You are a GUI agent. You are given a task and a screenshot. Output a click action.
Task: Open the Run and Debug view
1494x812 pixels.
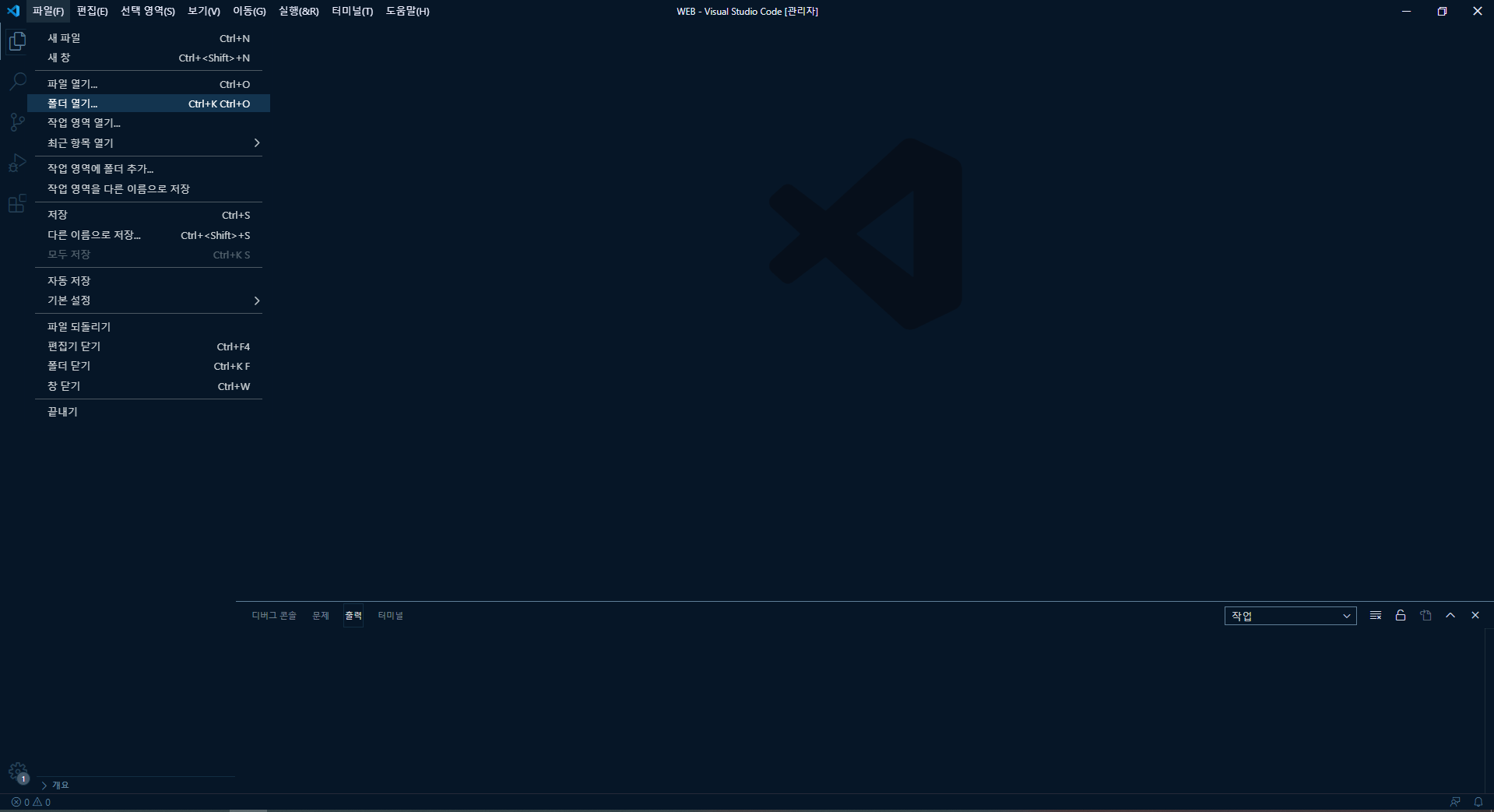[x=17, y=163]
